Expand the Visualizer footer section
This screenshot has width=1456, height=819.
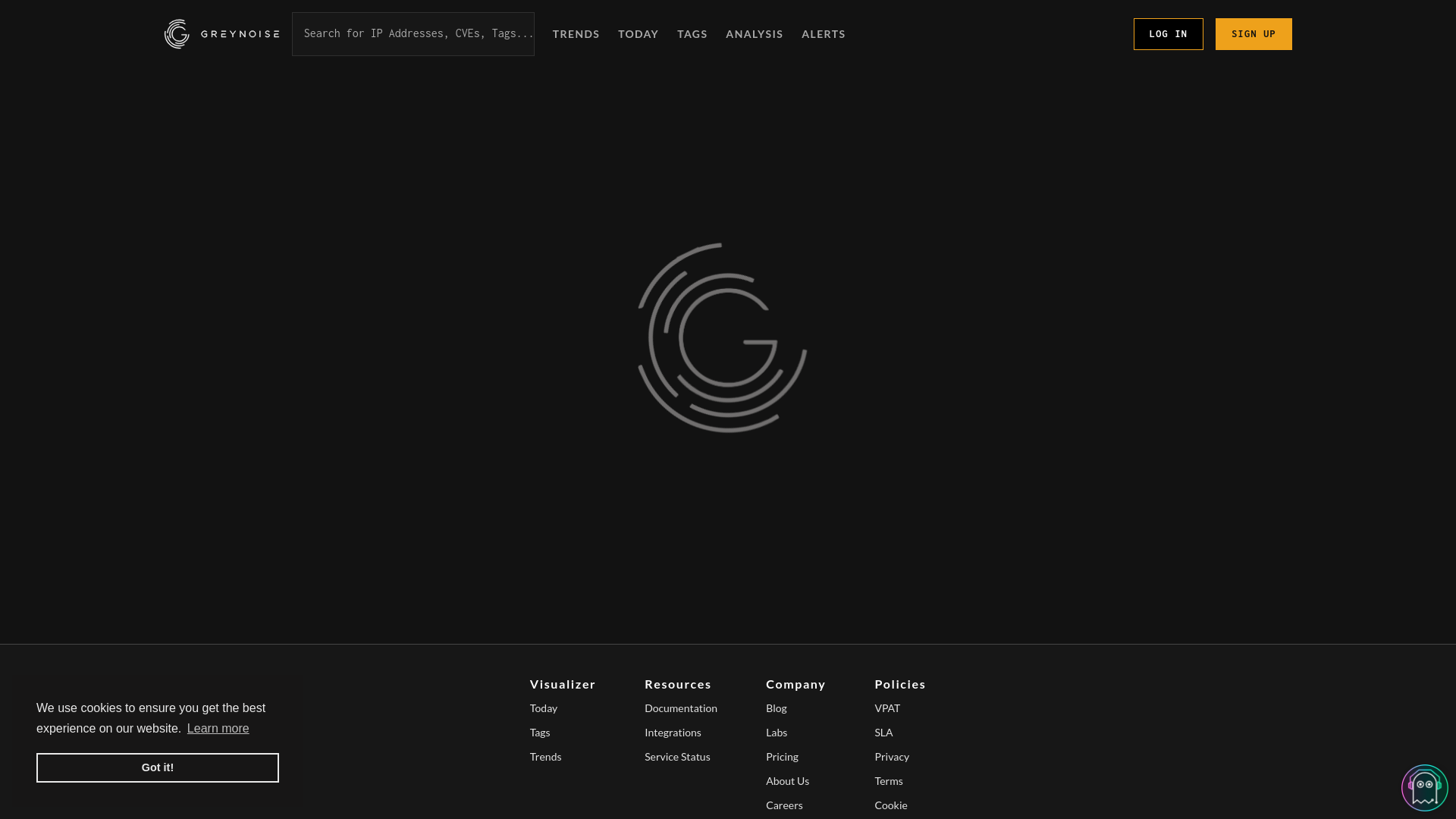563,684
